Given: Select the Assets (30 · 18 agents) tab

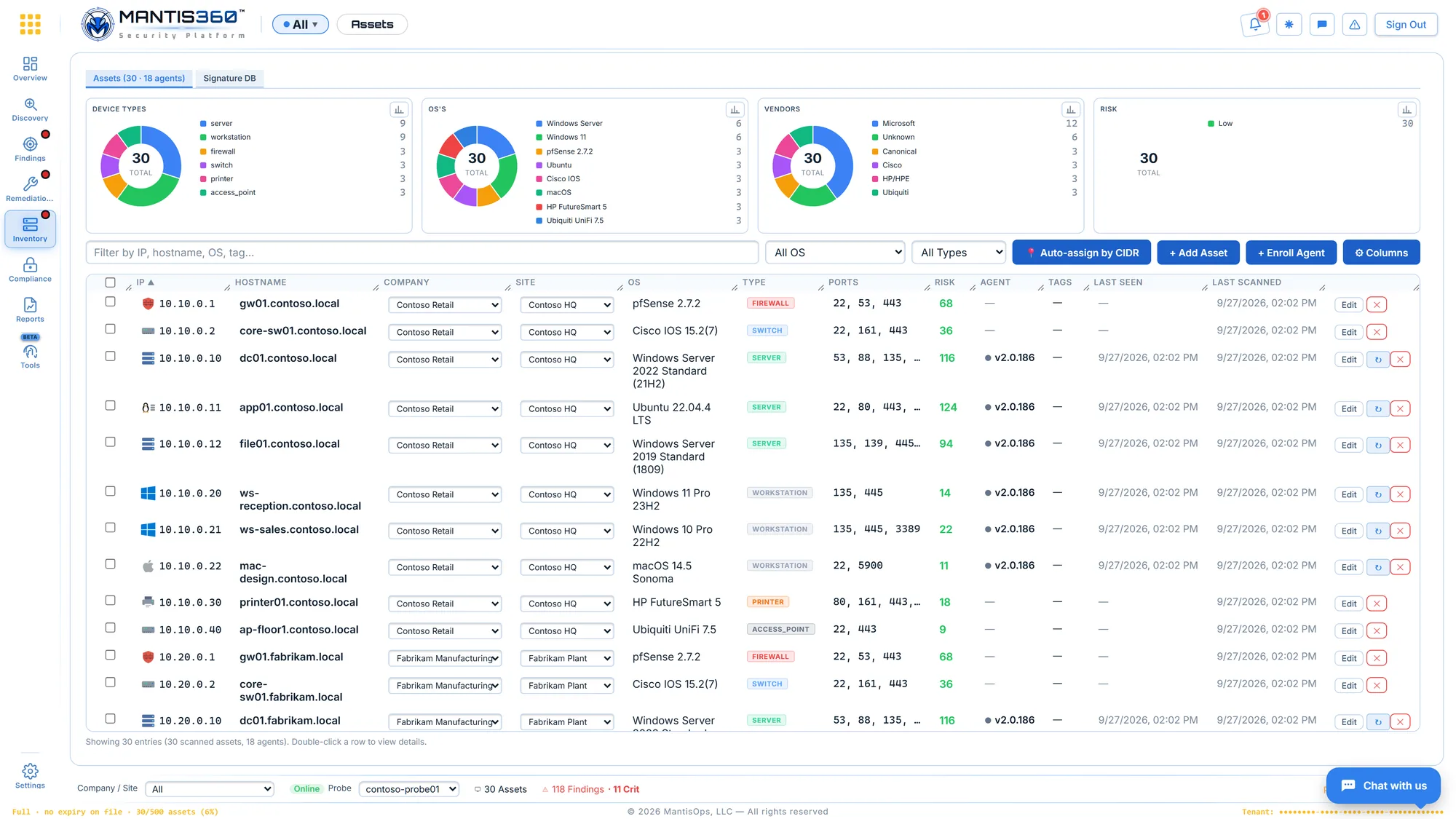Looking at the screenshot, I should [x=139, y=79].
